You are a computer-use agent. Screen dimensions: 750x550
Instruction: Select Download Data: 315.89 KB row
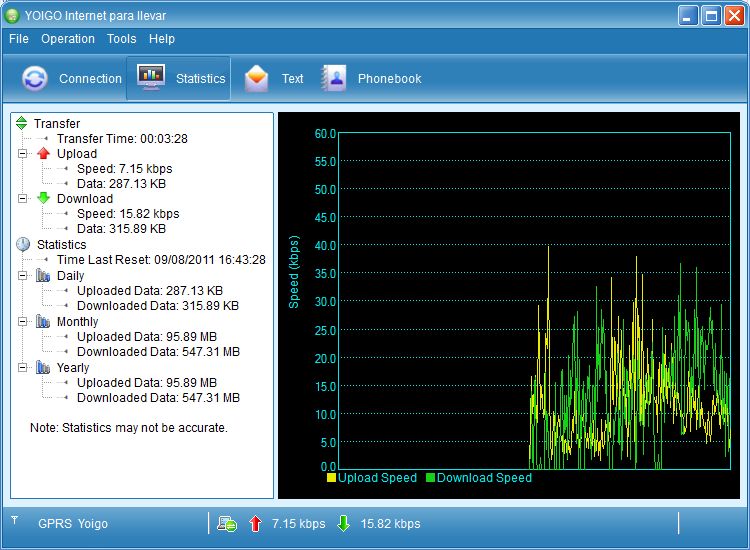point(121,229)
